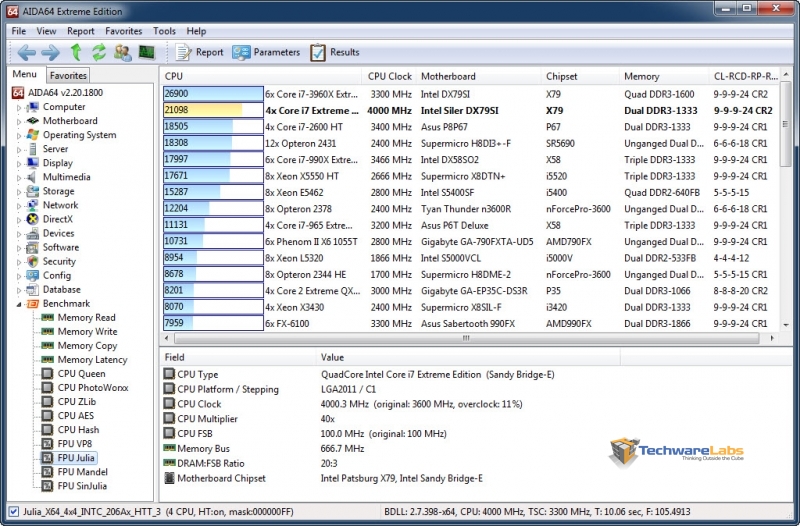Select the Memory Latency benchmark item
This screenshot has height=526, width=800.
click(85, 360)
